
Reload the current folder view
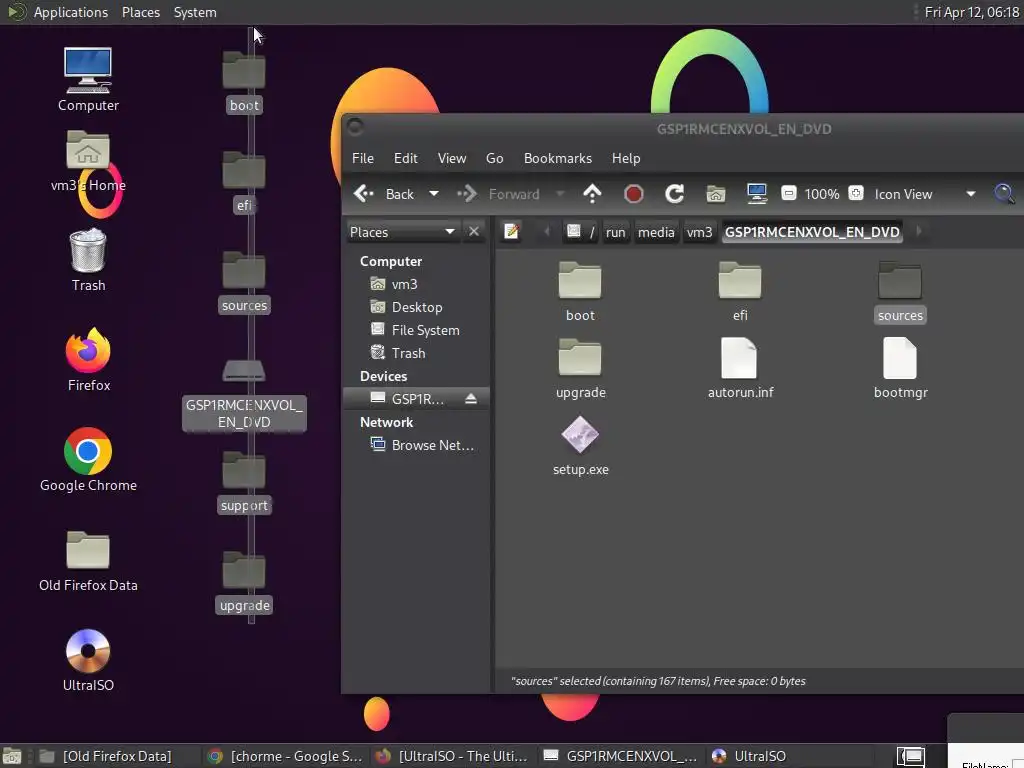click(x=675, y=193)
